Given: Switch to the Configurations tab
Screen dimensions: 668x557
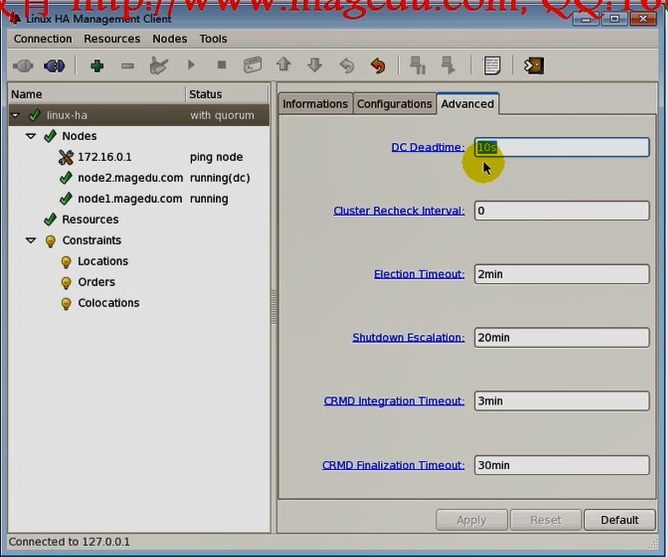Looking at the screenshot, I should 394,103.
